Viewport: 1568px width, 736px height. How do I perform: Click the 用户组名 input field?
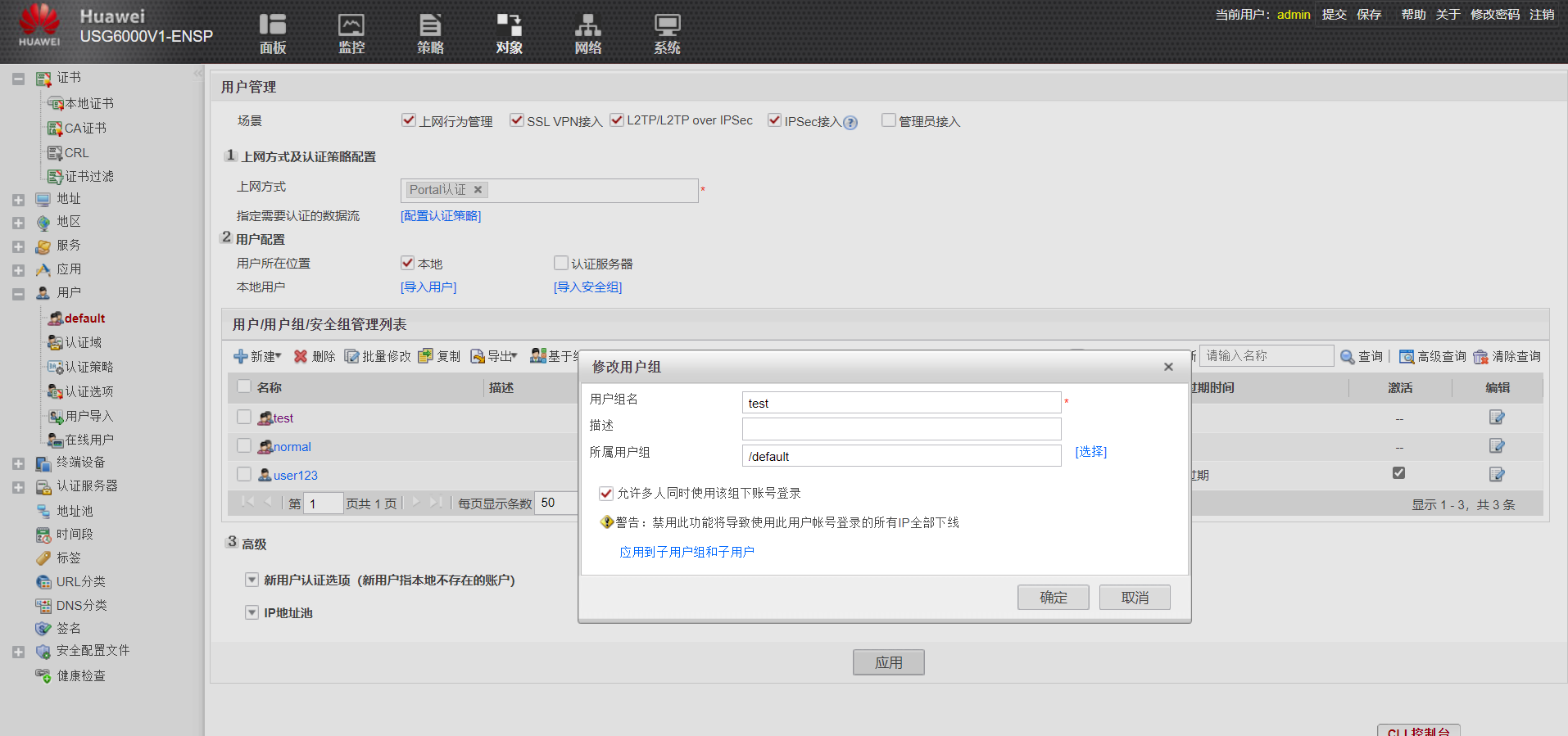(902, 402)
